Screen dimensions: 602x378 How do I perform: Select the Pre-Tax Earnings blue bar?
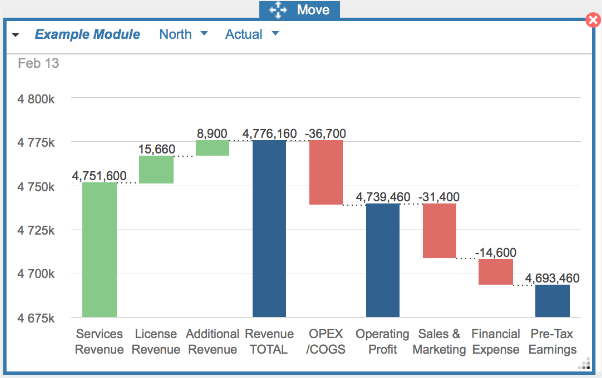(552, 301)
